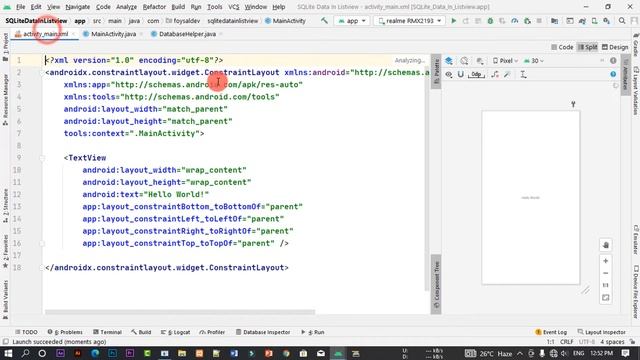Open the Build menu
The image size is (640, 360).
coord(178,7)
